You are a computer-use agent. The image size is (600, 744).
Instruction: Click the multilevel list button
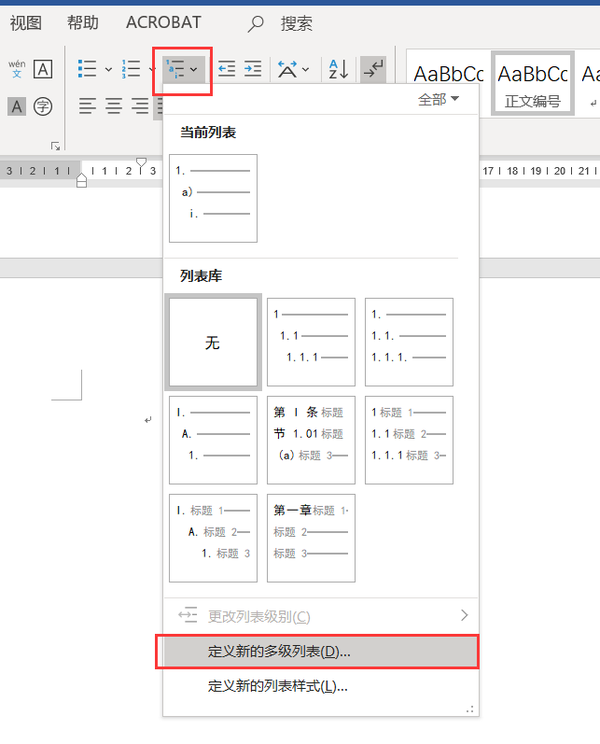[184, 69]
